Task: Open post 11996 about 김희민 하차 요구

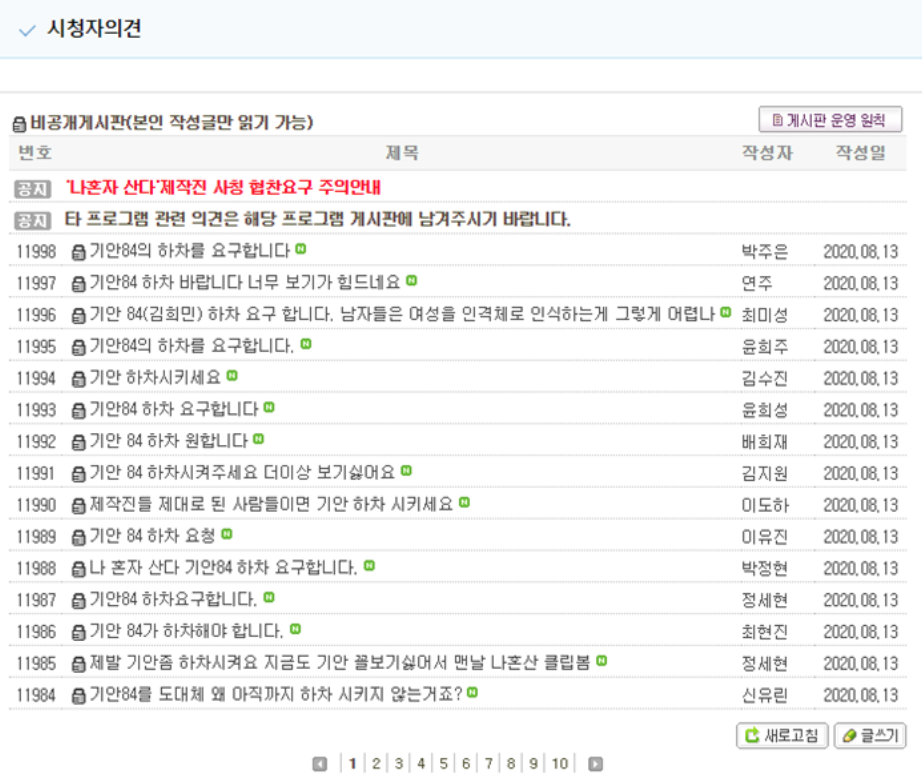Action: (x=402, y=315)
